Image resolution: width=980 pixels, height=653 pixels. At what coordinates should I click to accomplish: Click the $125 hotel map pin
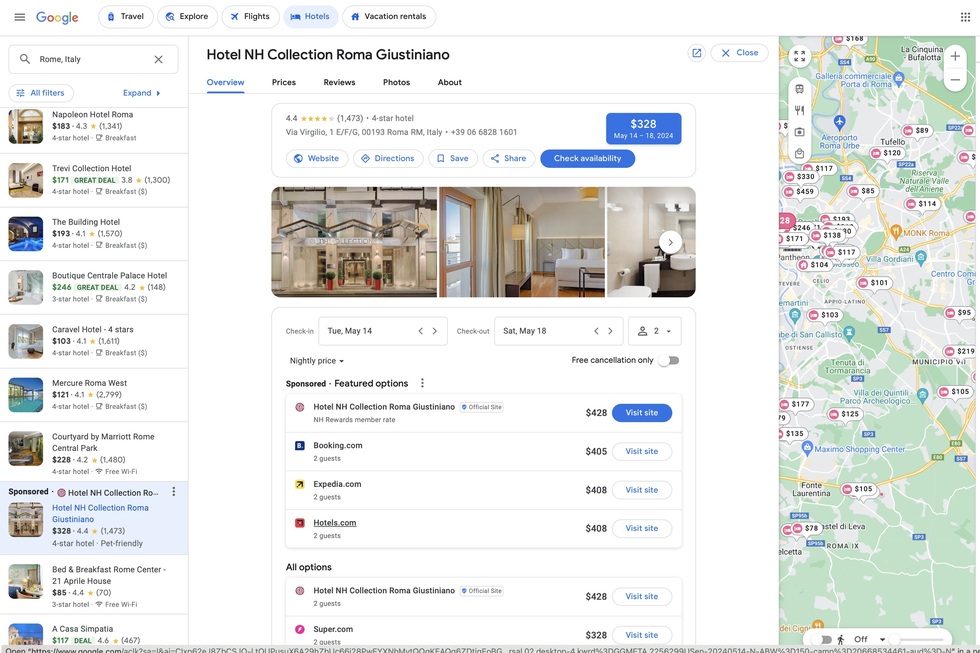click(844, 414)
